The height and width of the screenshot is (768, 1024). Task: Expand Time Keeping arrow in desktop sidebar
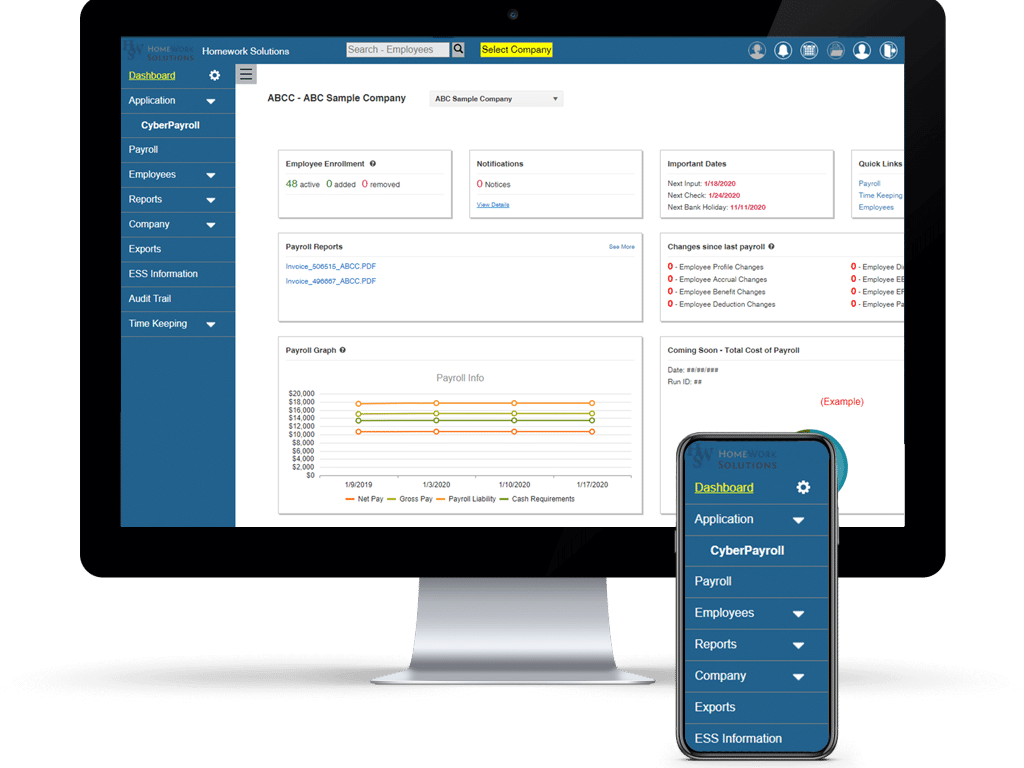[x=210, y=324]
